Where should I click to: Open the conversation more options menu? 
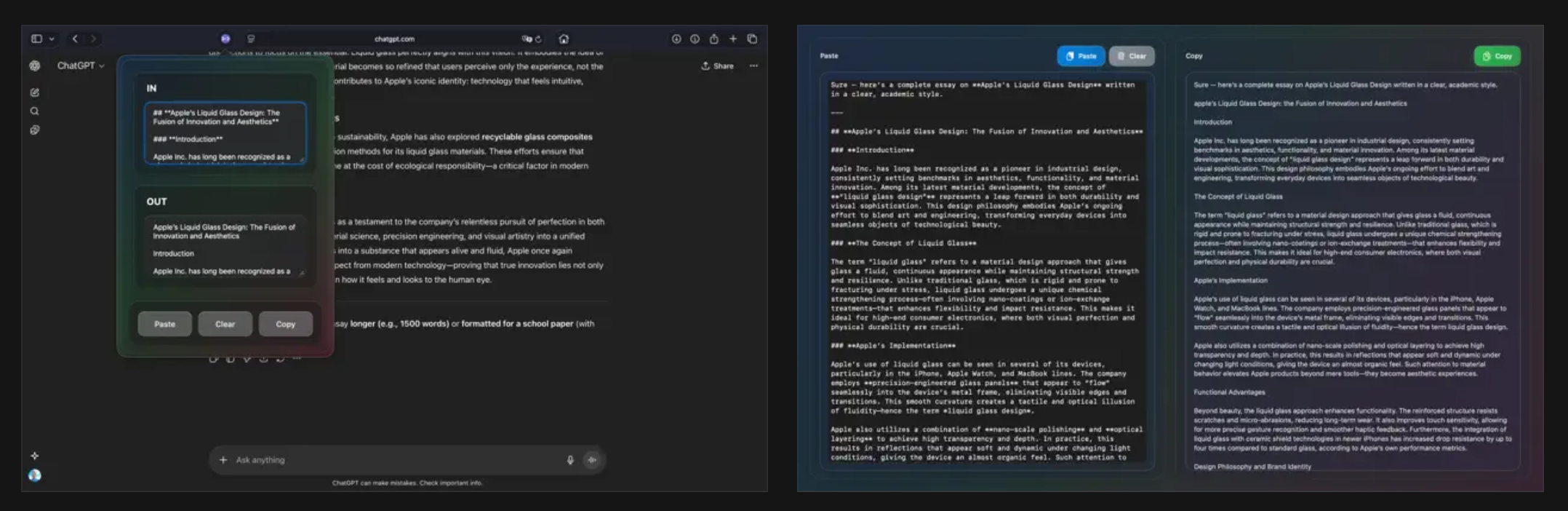(753, 66)
